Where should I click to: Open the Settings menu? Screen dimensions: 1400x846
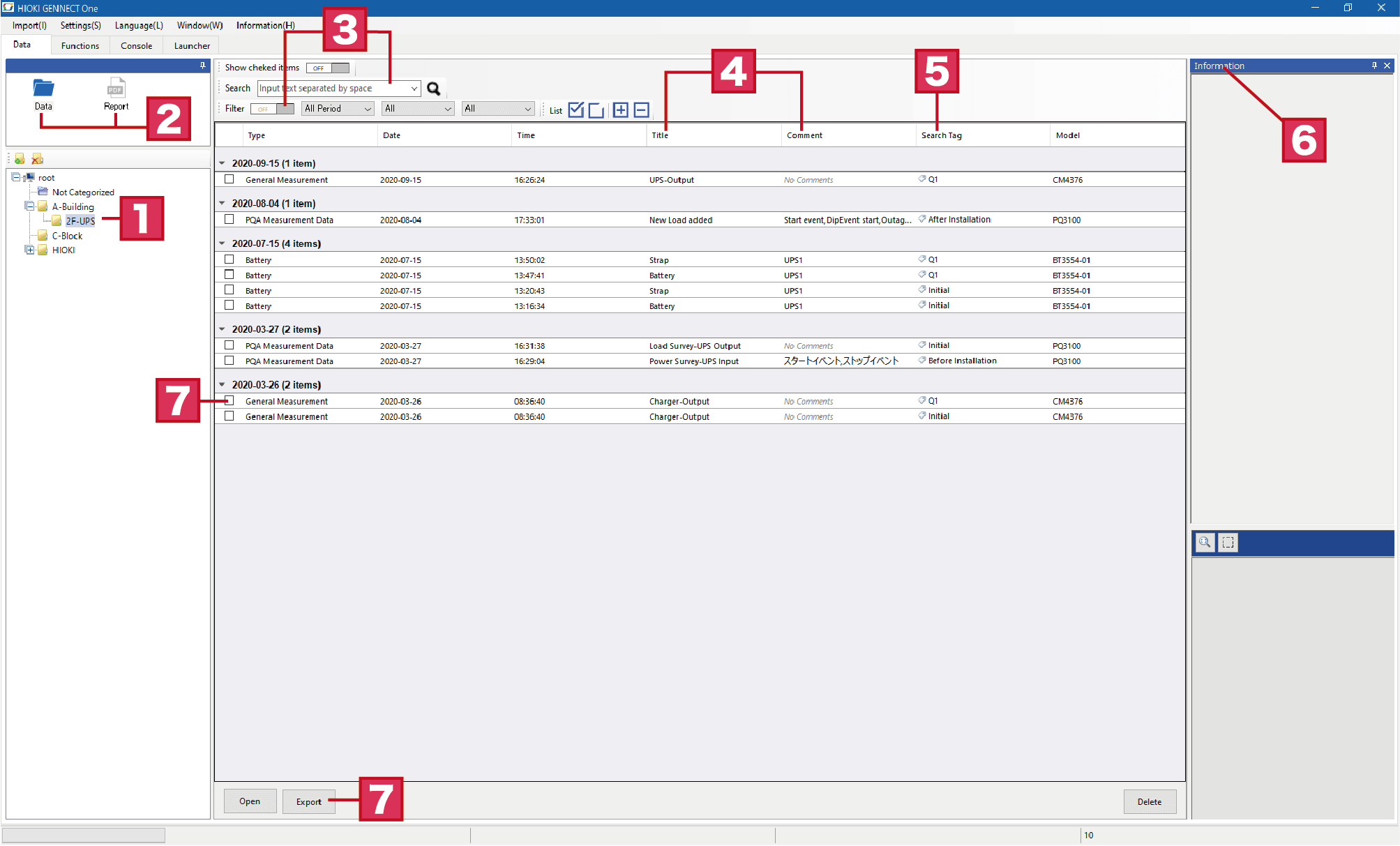[80, 25]
